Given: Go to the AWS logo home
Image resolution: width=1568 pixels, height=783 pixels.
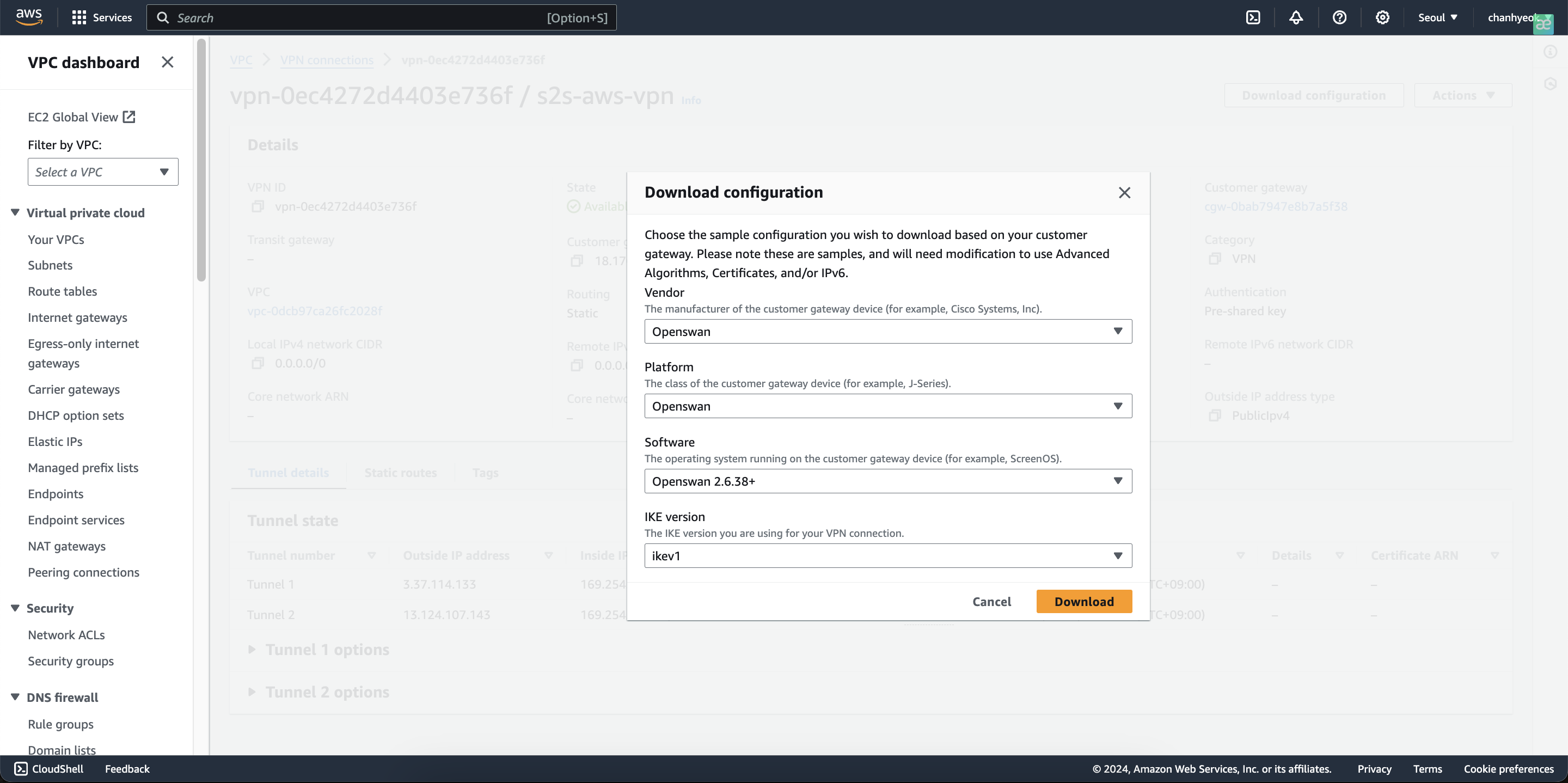Looking at the screenshot, I should point(29,17).
